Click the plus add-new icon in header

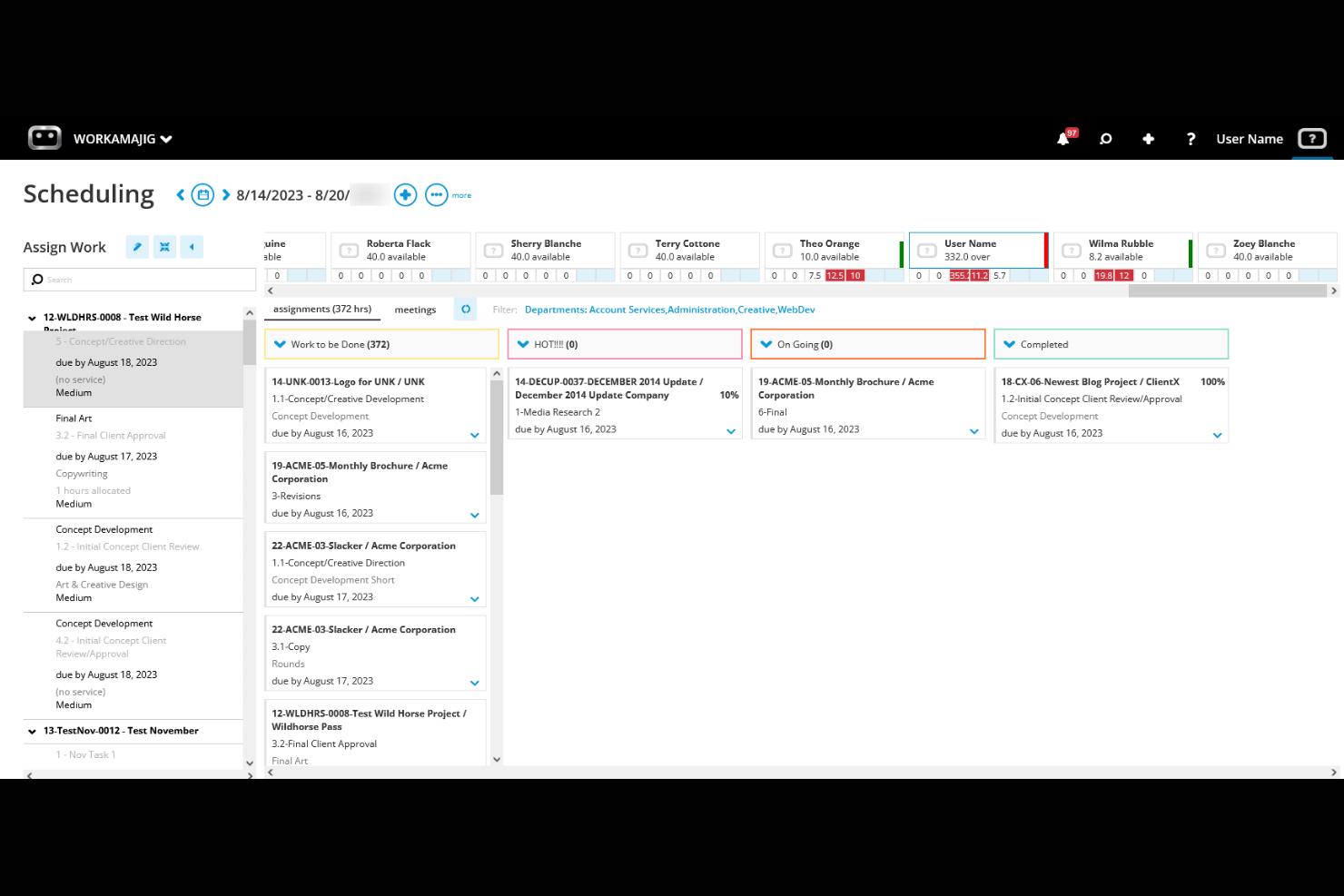click(x=1148, y=139)
